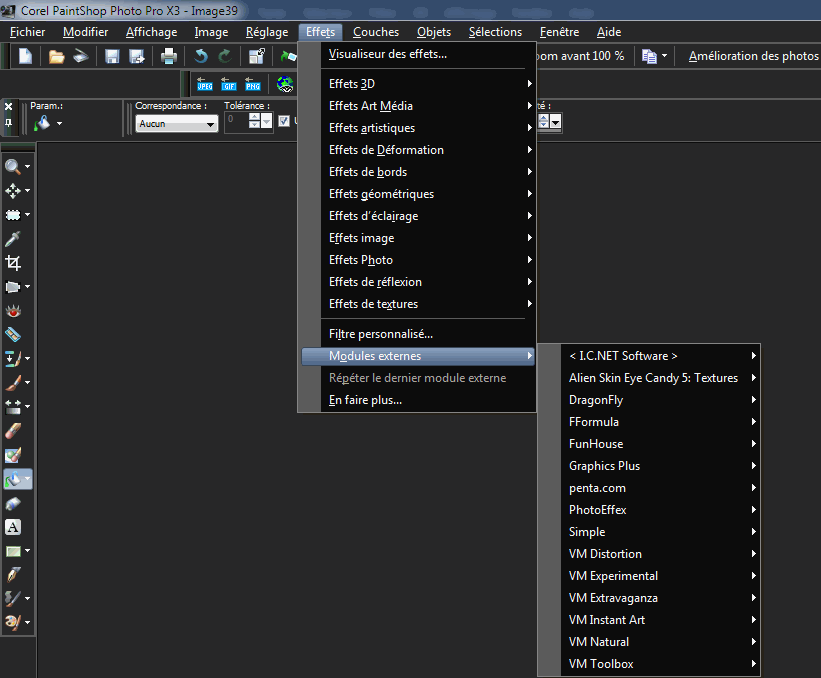Click Filtre personnalisé... menu entry
Screen dimensions: 821x678
(x=381, y=334)
